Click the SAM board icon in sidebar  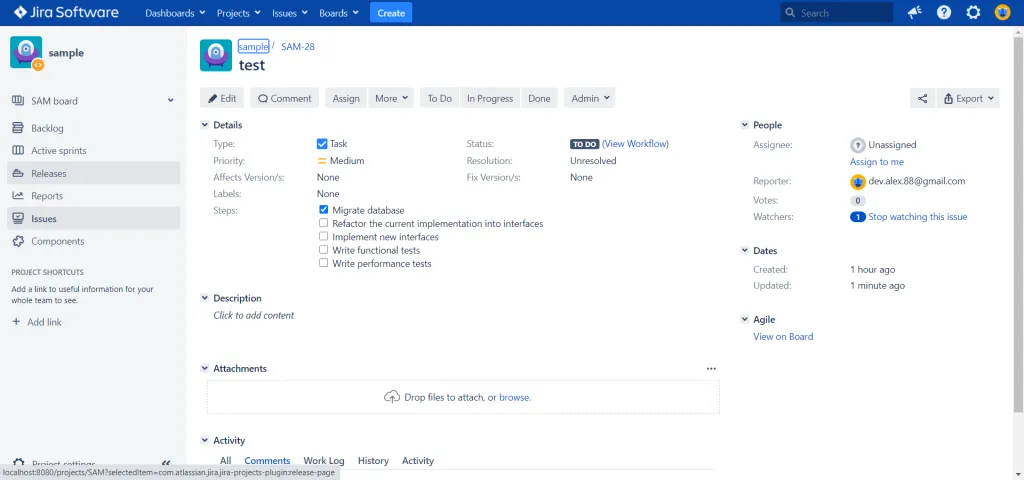tap(18, 101)
